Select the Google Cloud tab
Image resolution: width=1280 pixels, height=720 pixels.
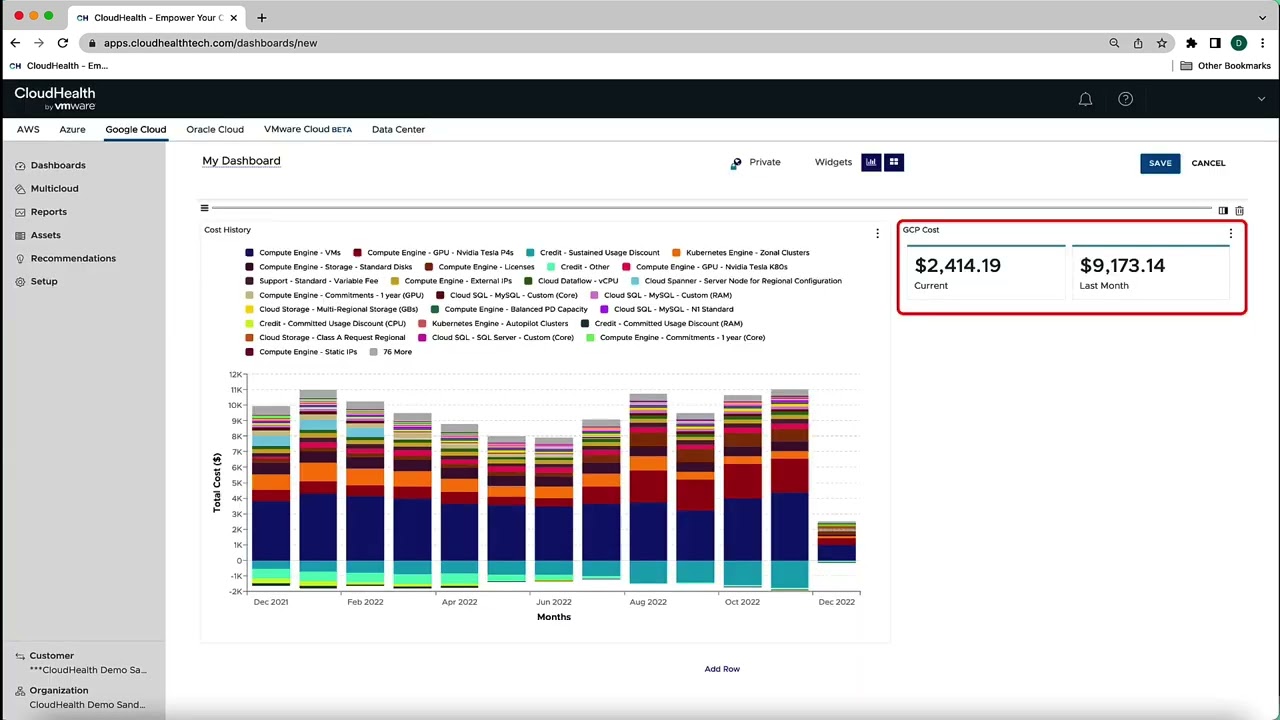click(136, 129)
